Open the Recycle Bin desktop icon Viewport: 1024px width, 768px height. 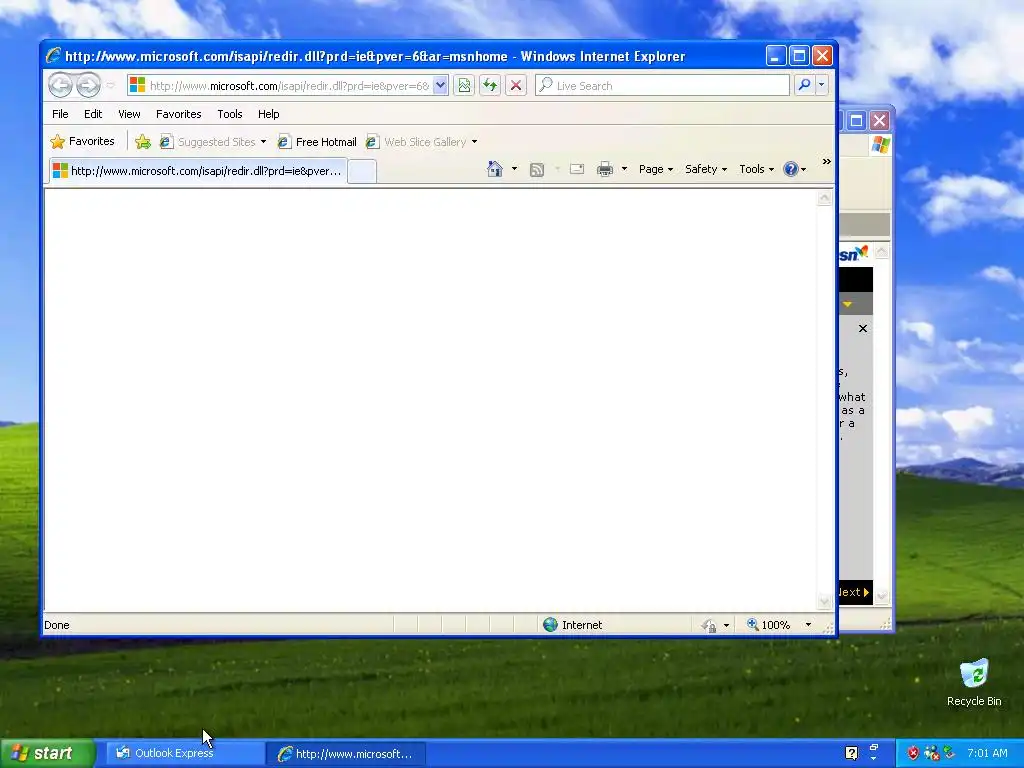pyautogui.click(x=974, y=682)
